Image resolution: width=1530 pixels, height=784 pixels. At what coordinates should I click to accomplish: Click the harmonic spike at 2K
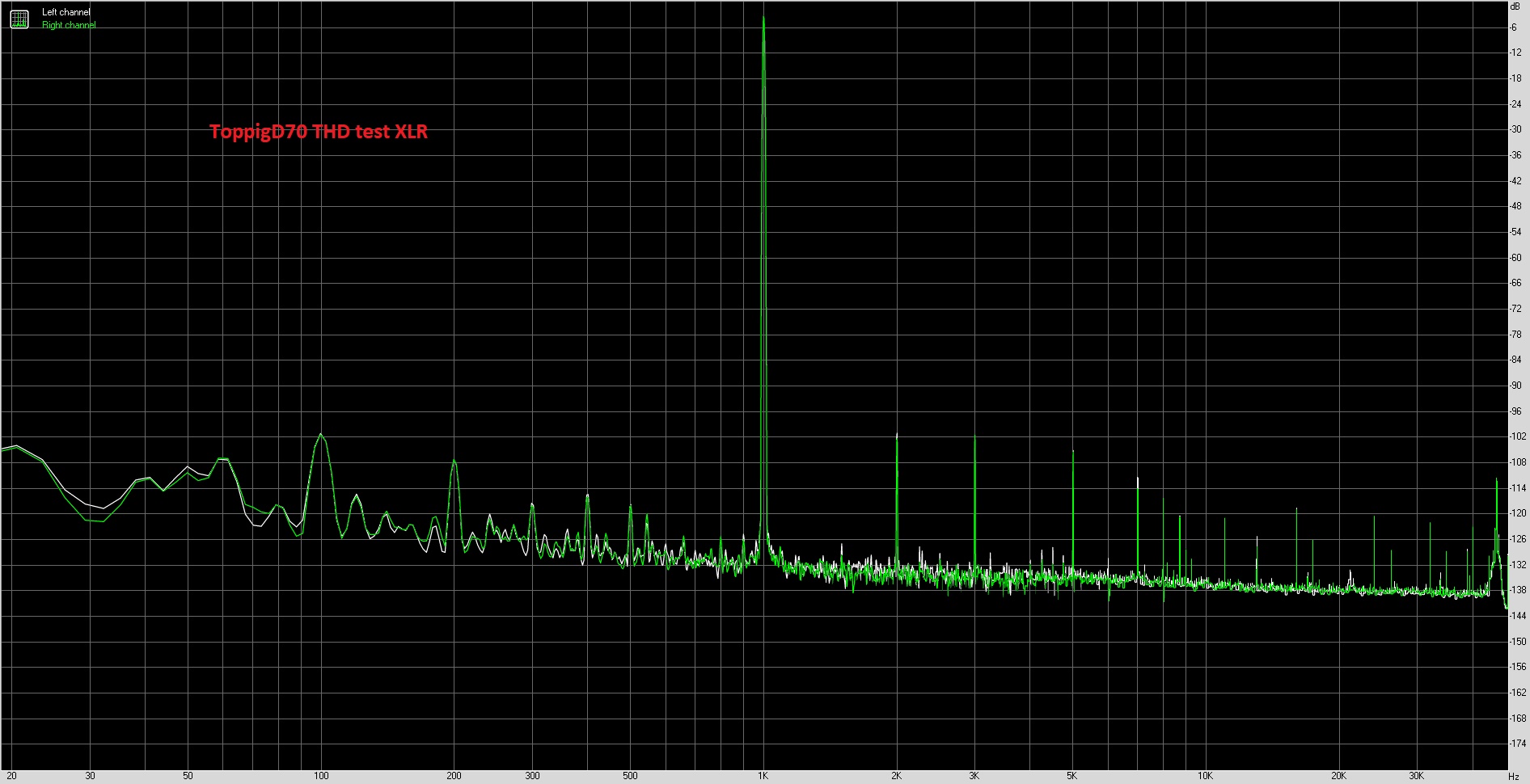point(897,436)
